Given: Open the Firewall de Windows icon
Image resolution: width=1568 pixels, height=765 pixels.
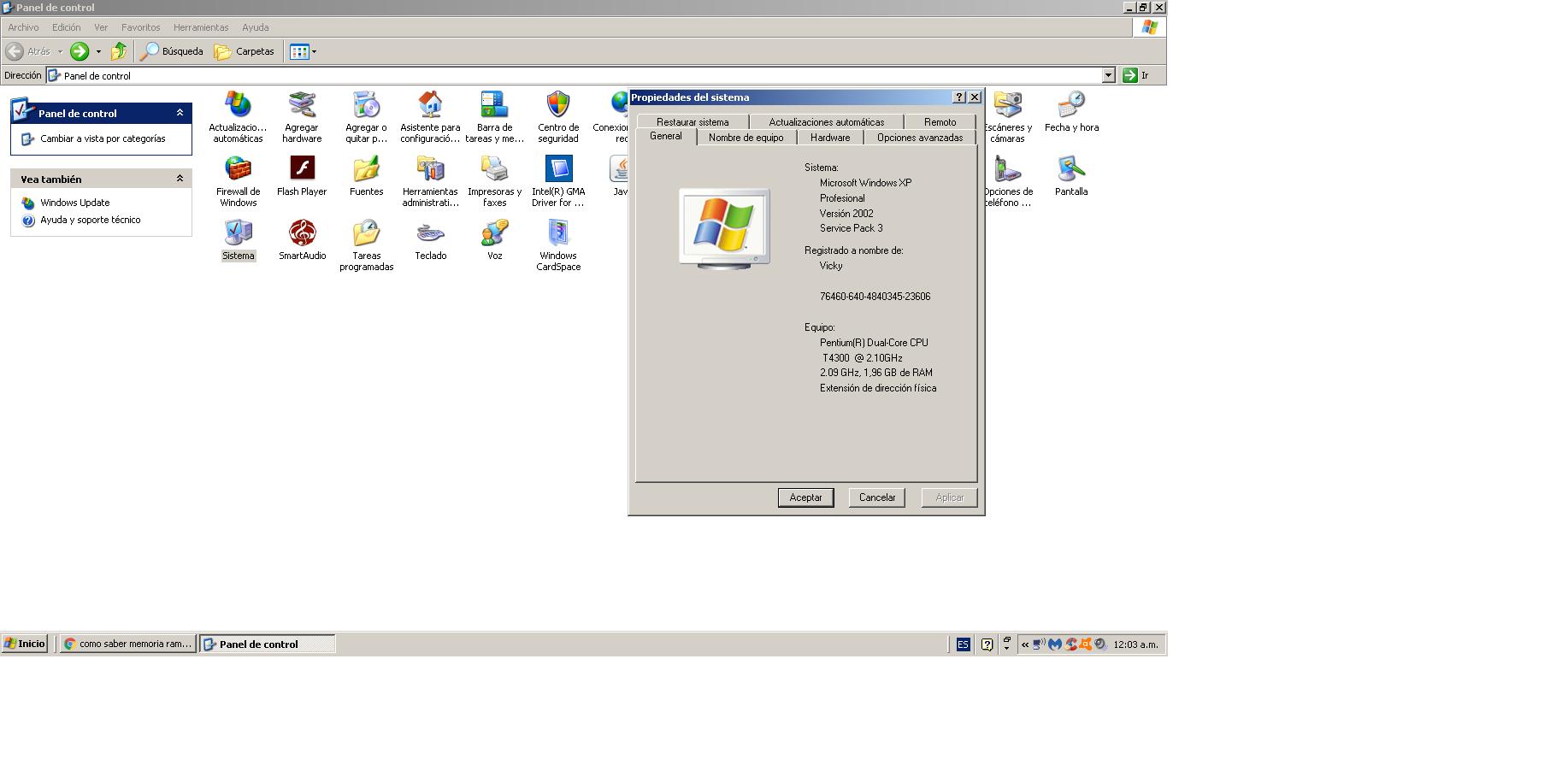Looking at the screenshot, I should (x=238, y=169).
